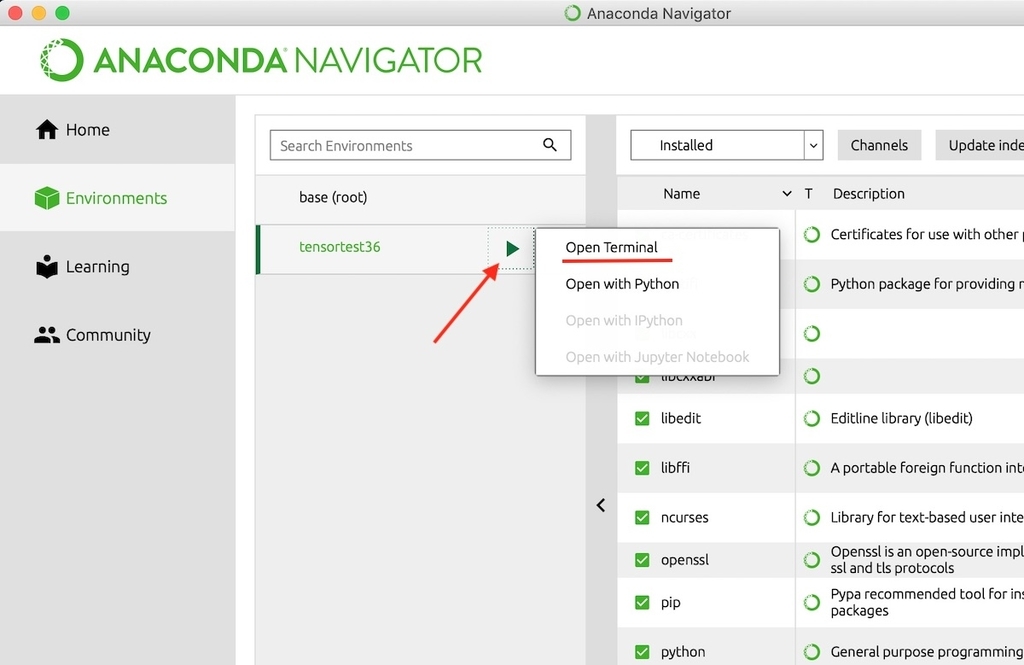Click the Environments cube icon
This screenshot has width=1024, height=665.
pyautogui.click(x=47, y=198)
